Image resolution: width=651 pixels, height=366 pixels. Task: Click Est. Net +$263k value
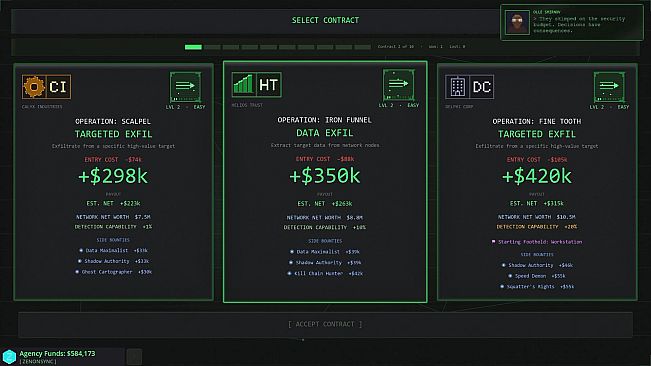325,204
